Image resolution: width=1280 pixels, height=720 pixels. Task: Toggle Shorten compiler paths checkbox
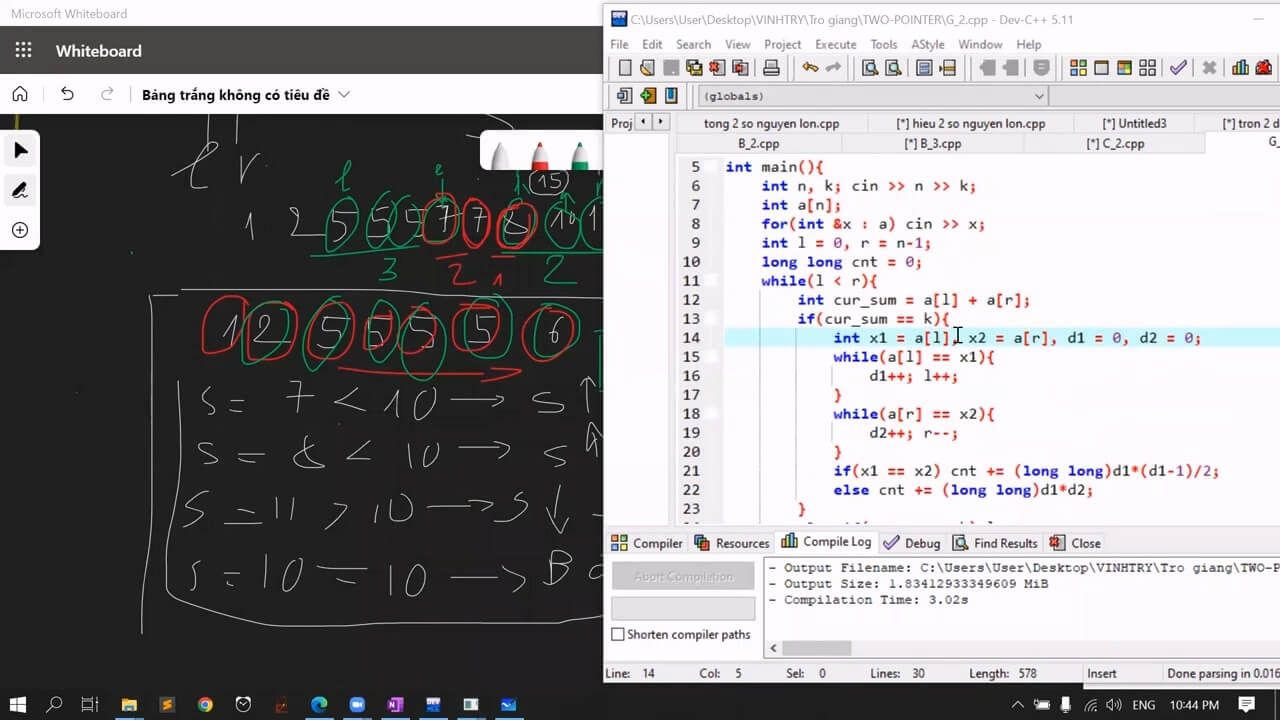click(618, 634)
